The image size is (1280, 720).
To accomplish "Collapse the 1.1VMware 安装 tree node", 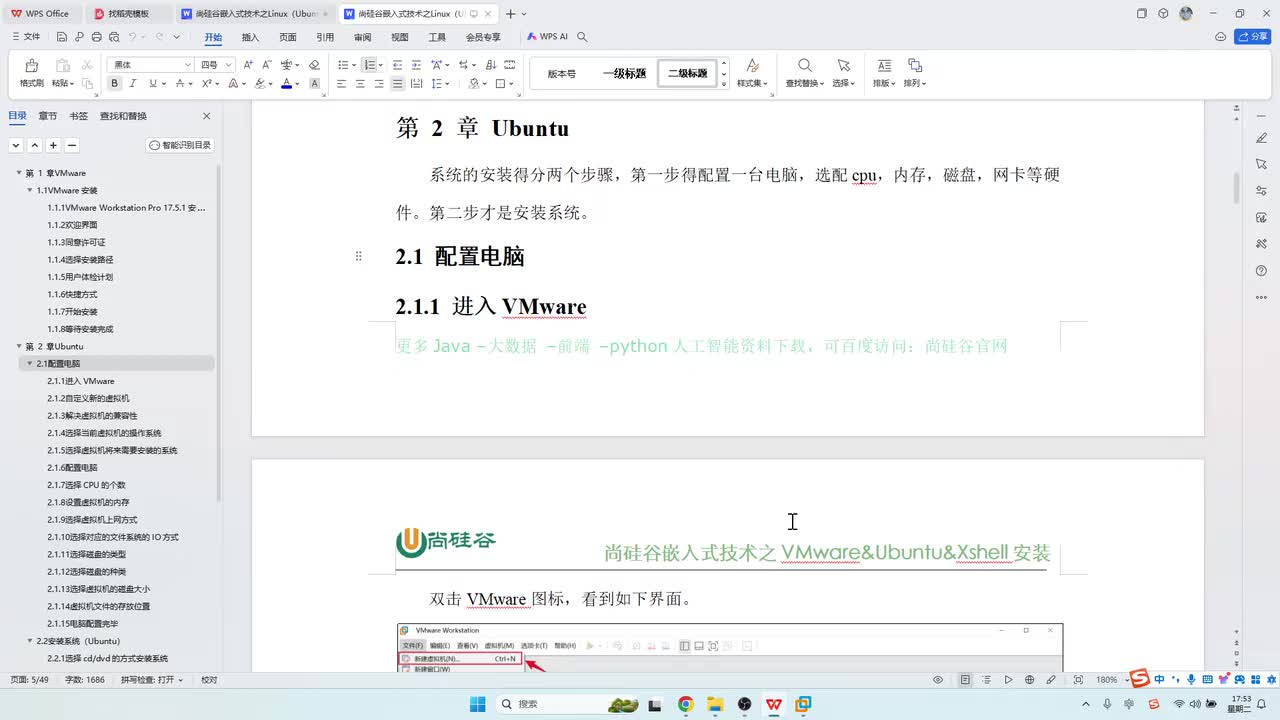I will coord(30,190).
